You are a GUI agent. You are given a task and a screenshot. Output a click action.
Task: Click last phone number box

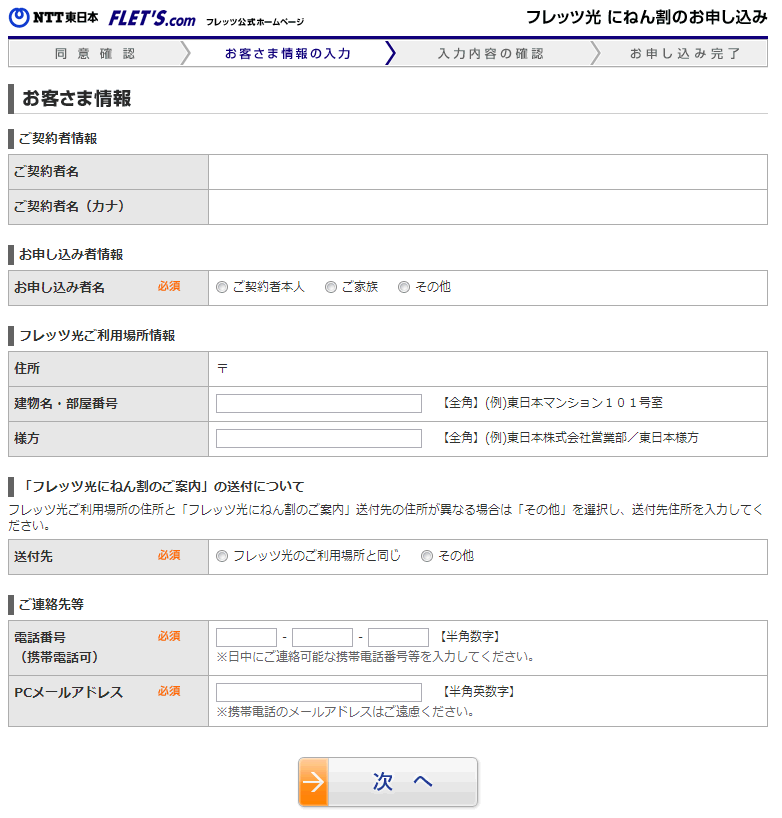point(398,637)
